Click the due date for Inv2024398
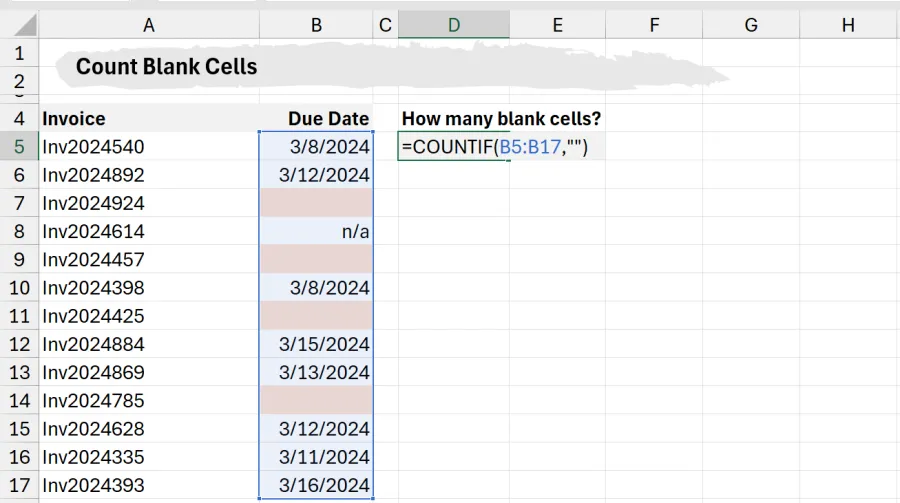The height and width of the screenshot is (503, 900). 316,287
